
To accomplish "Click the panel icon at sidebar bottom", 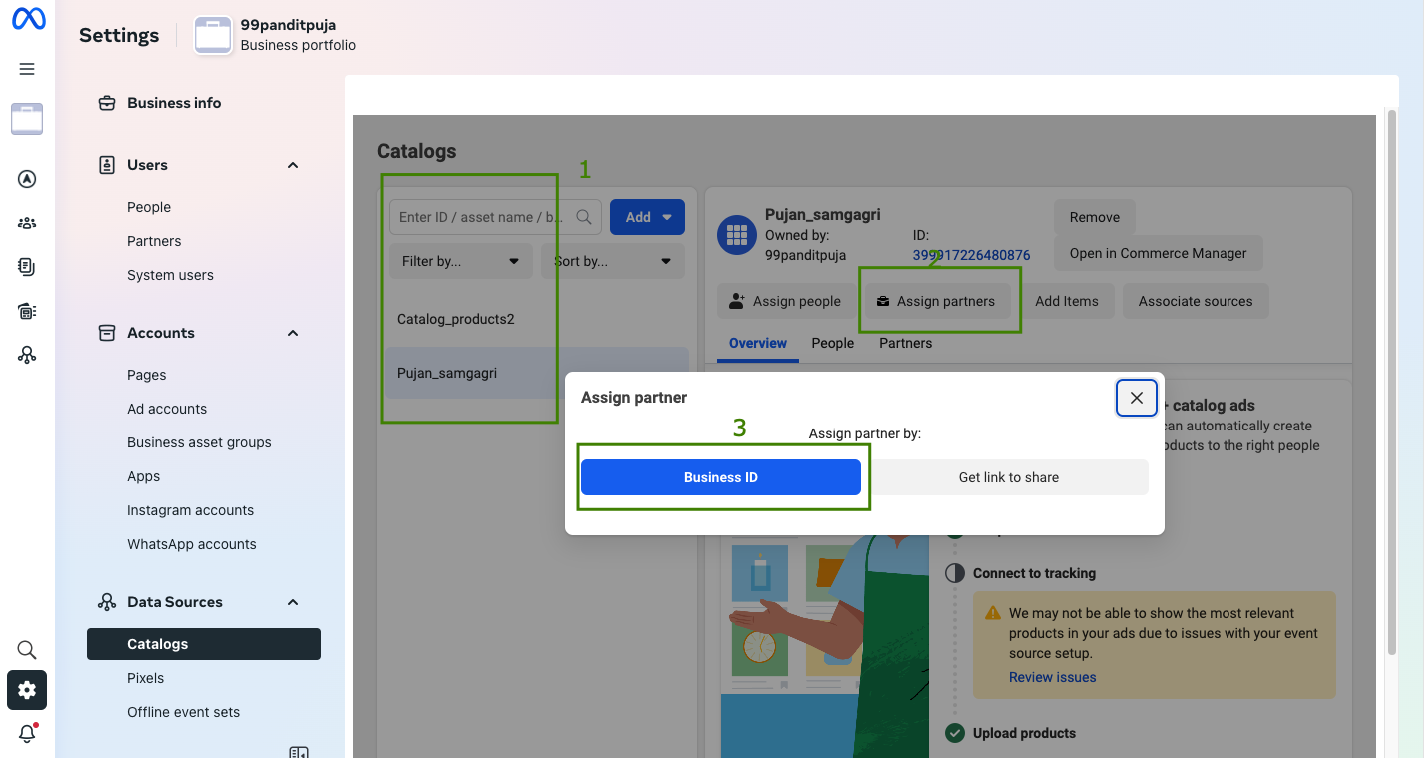I will [x=298, y=752].
